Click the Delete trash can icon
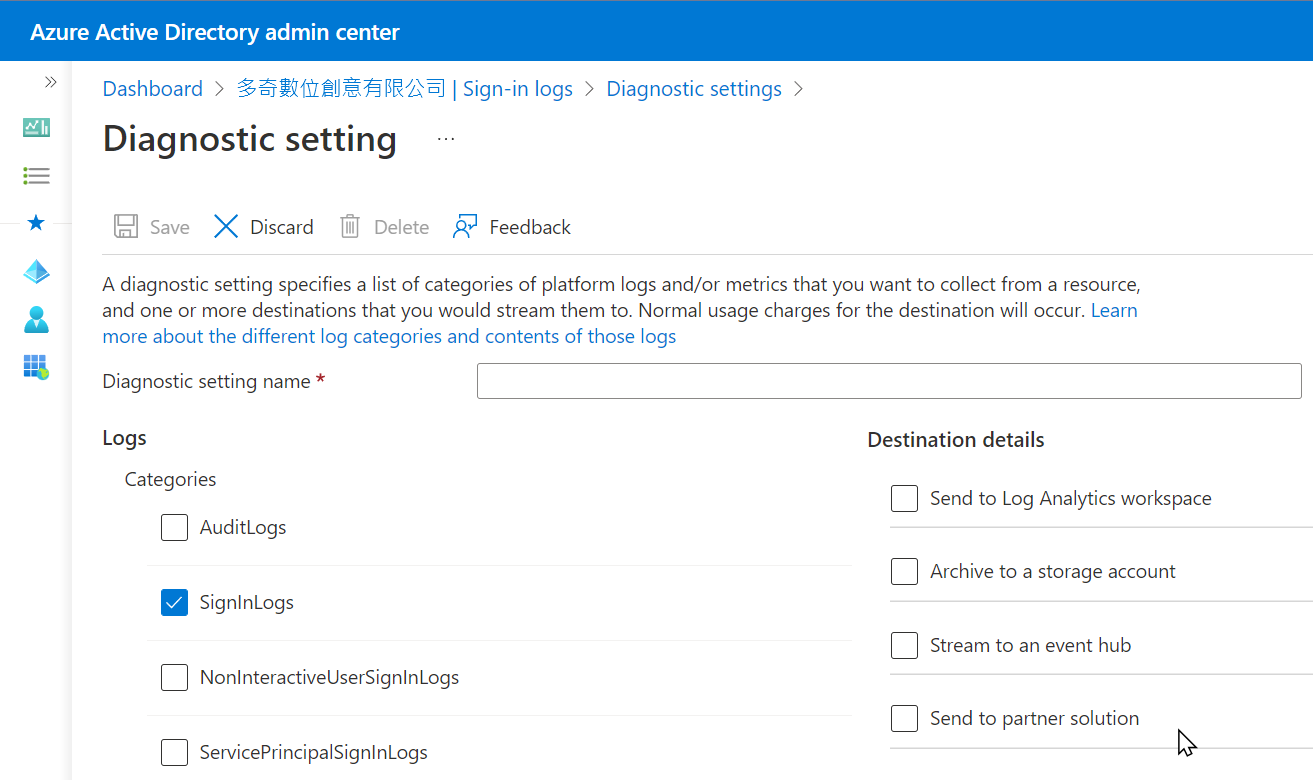 [350, 226]
